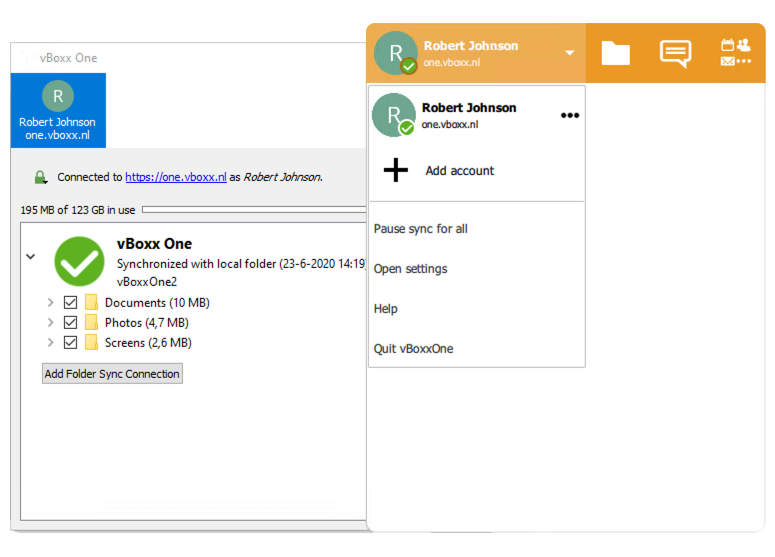Open the chat speech bubble icon

click(675, 53)
